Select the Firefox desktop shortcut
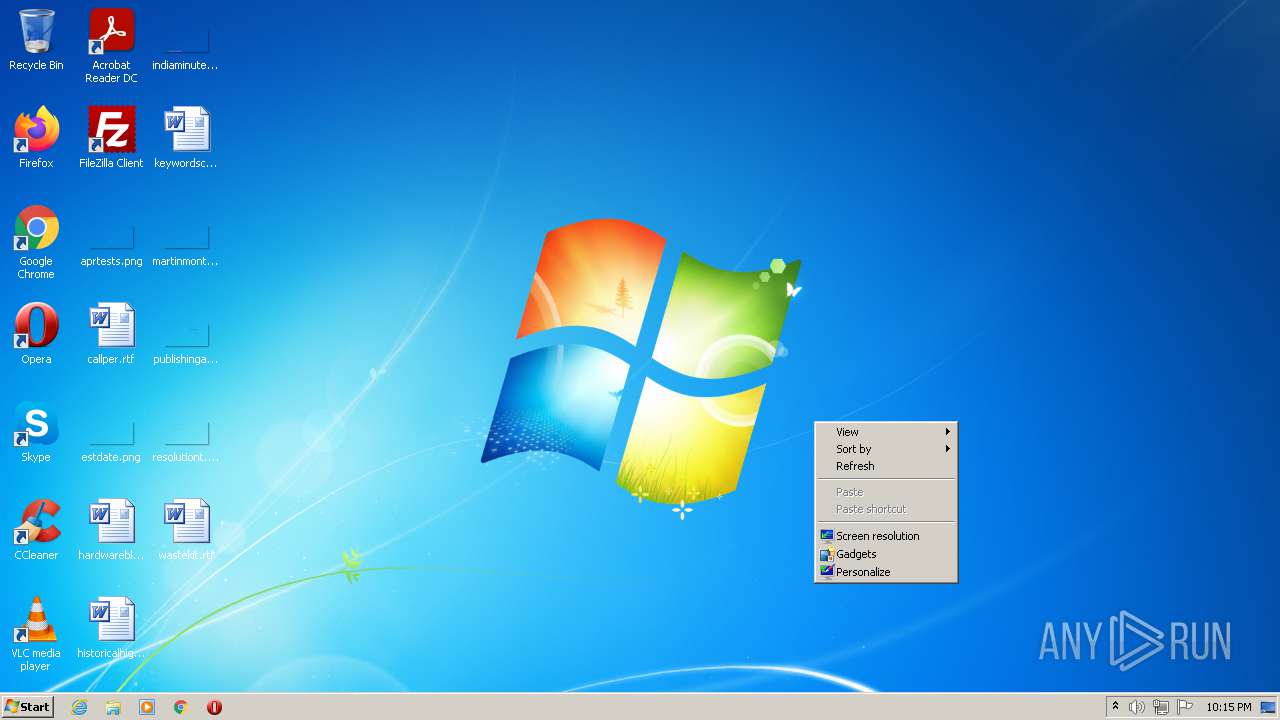Image resolution: width=1280 pixels, height=720 pixels. pyautogui.click(x=36, y=139)
